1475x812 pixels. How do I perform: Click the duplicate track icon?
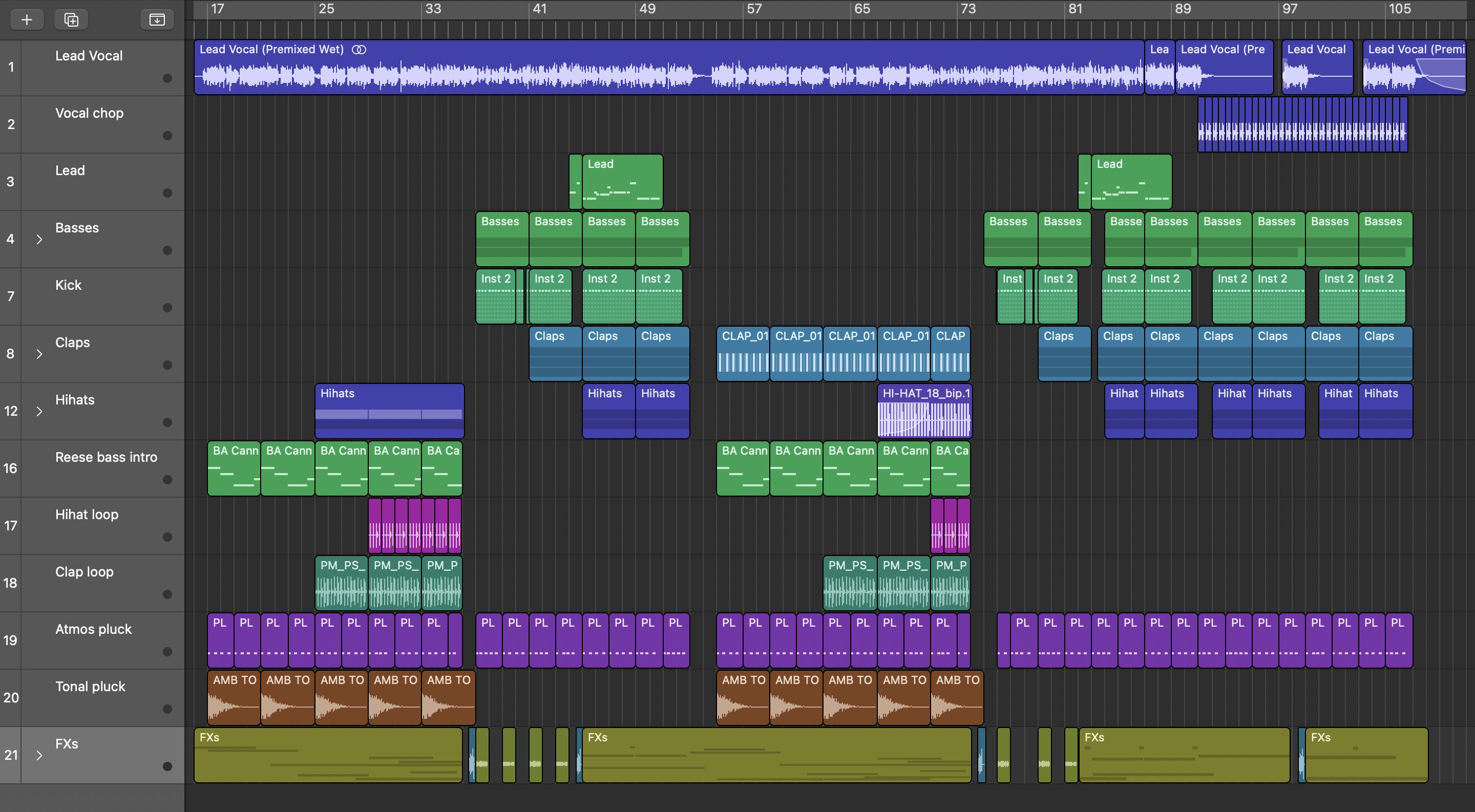click(x=71, y=19)
